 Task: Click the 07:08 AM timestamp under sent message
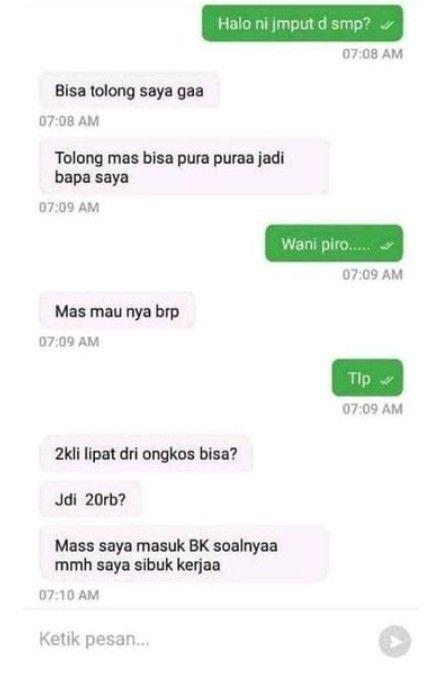pos(372,54)
